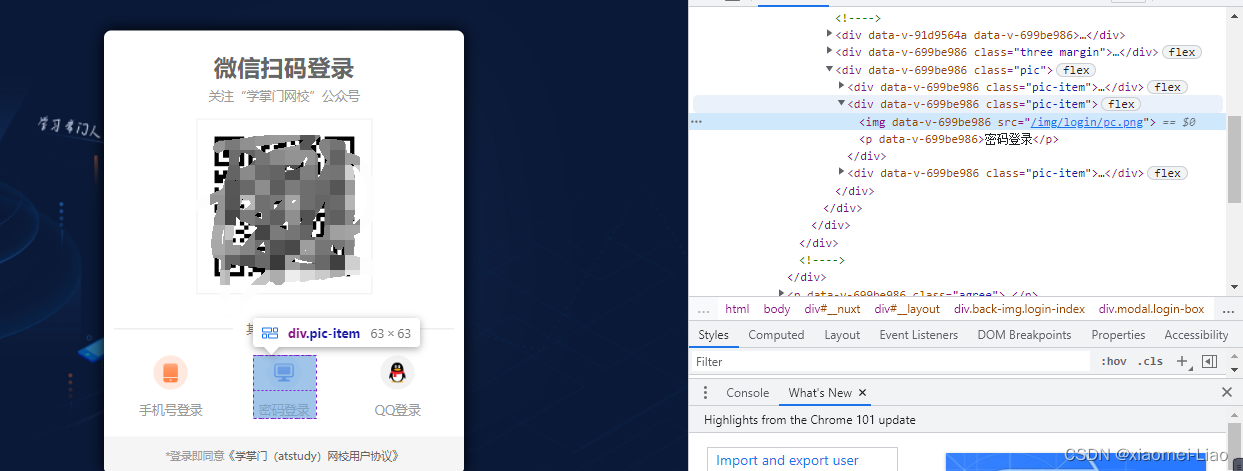This screenshot has width=1243, height=471.
Task: Collapse the highlighted second pic-item div node
Action: pyautogui.click(x=842, y=104)
